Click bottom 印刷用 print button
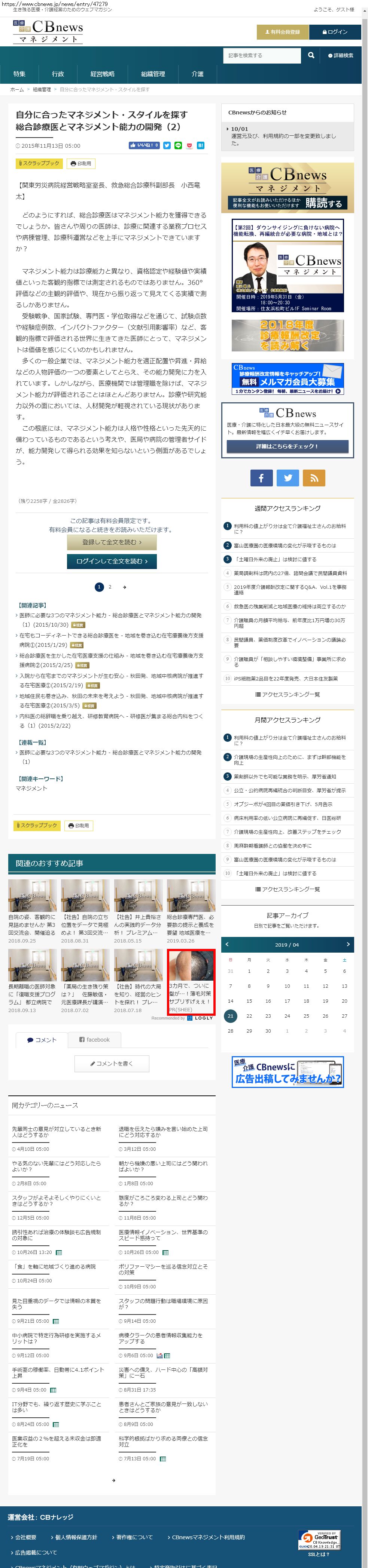The image size is (368, 1568). pos(79,825)
